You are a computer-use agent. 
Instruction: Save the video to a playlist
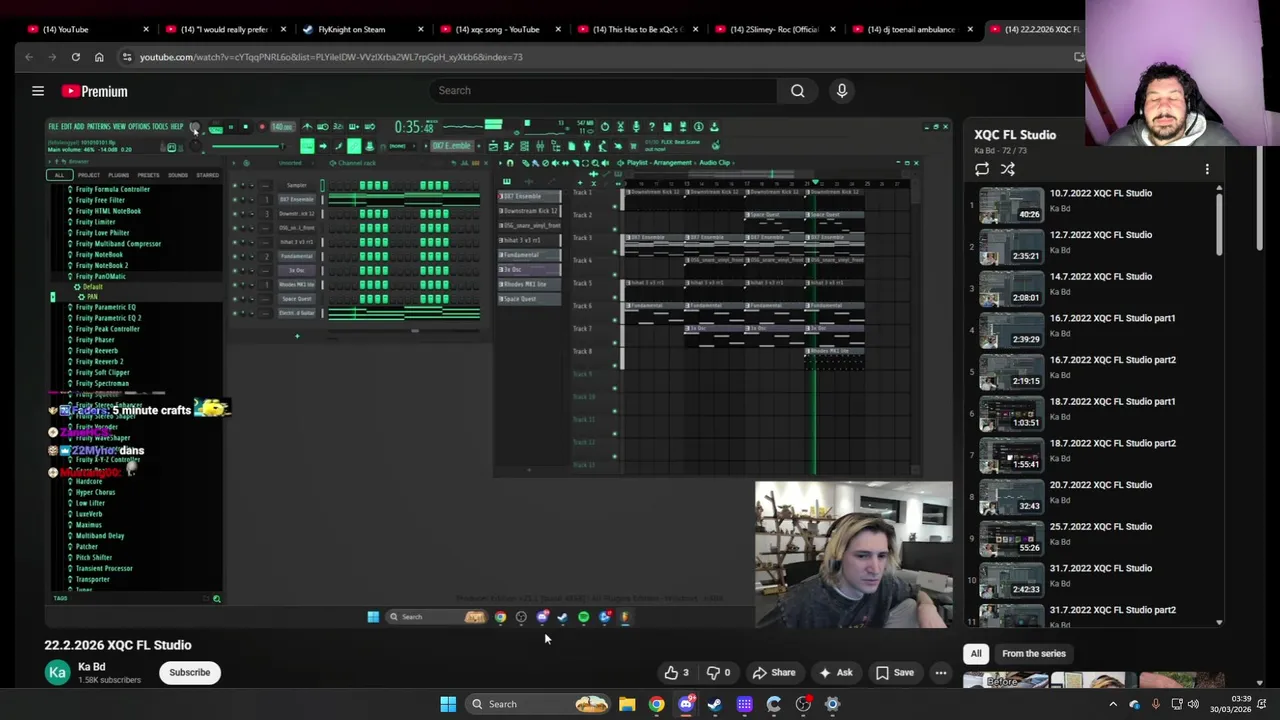(895, 673)
